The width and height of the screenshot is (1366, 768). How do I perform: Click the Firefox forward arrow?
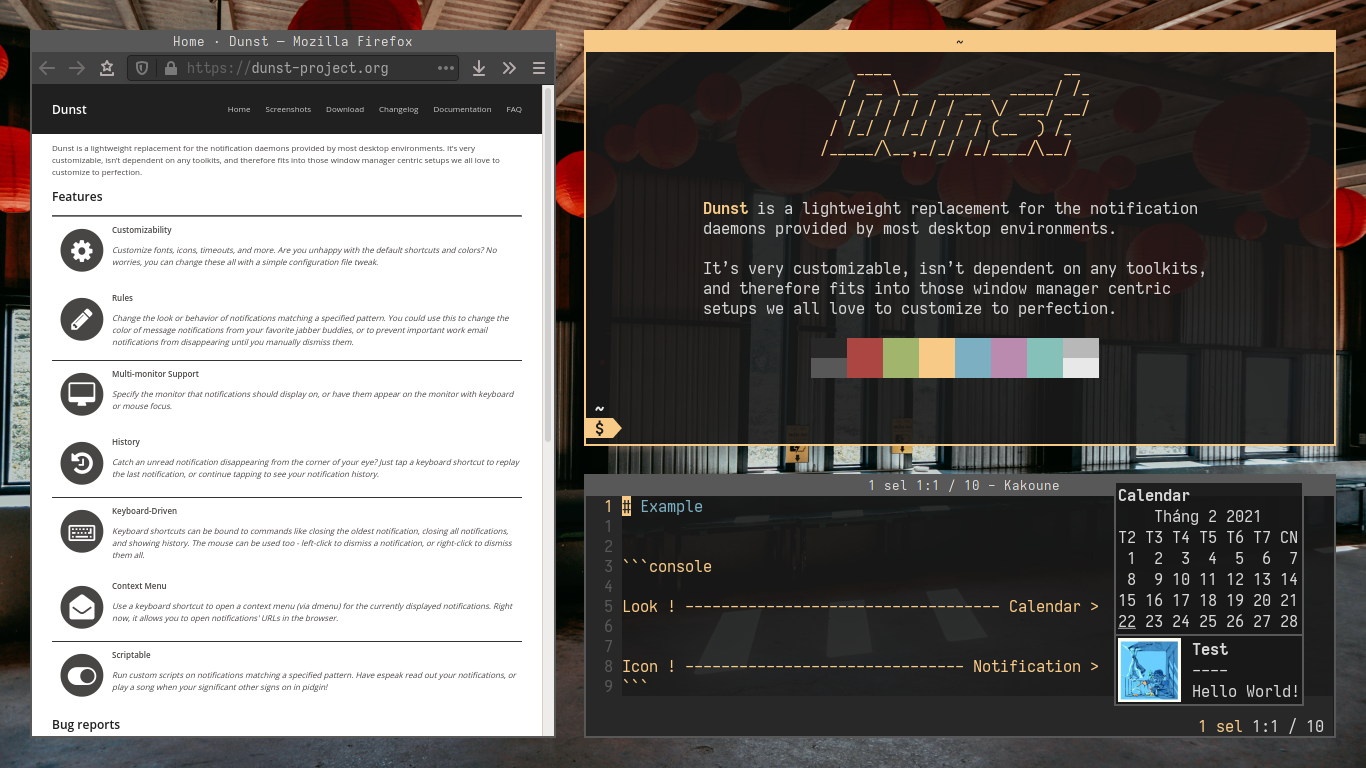(77, 68)
